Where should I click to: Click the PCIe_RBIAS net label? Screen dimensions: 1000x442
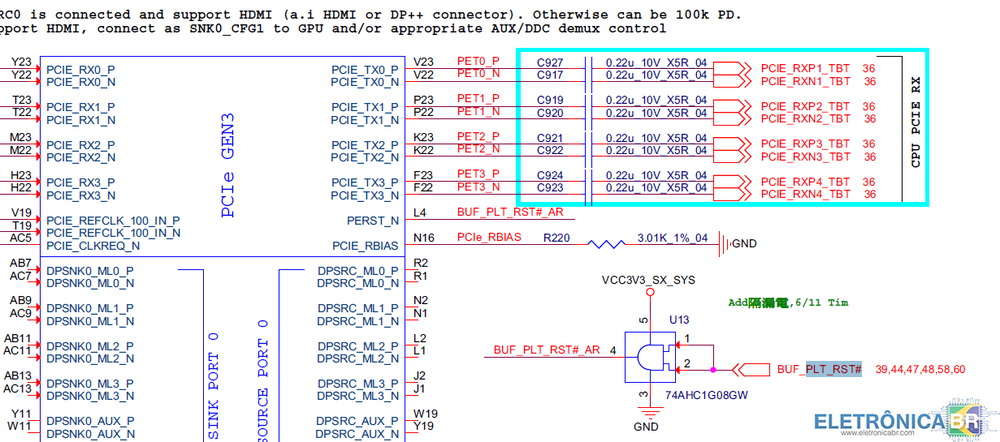pyautogui.click(x=489, y=238)
